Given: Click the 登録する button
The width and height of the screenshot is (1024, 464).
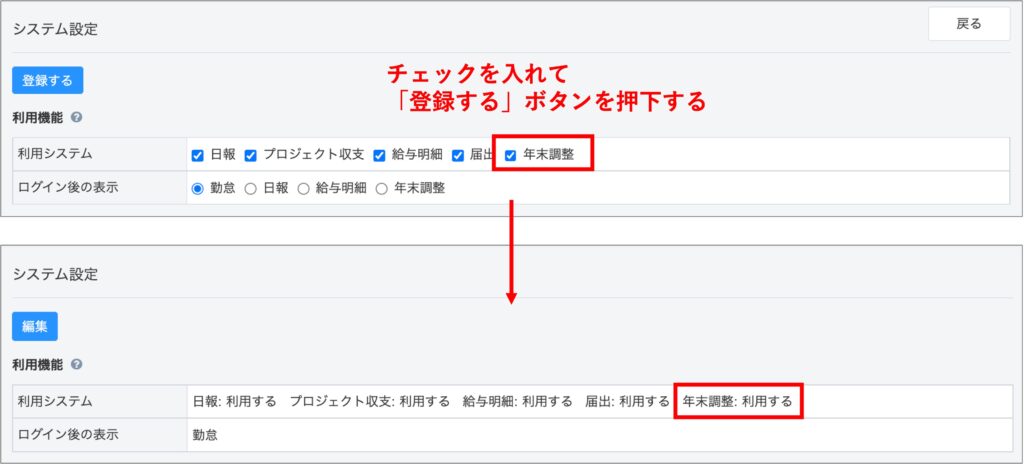Looking at the screenshot, I should coord(48,80).
